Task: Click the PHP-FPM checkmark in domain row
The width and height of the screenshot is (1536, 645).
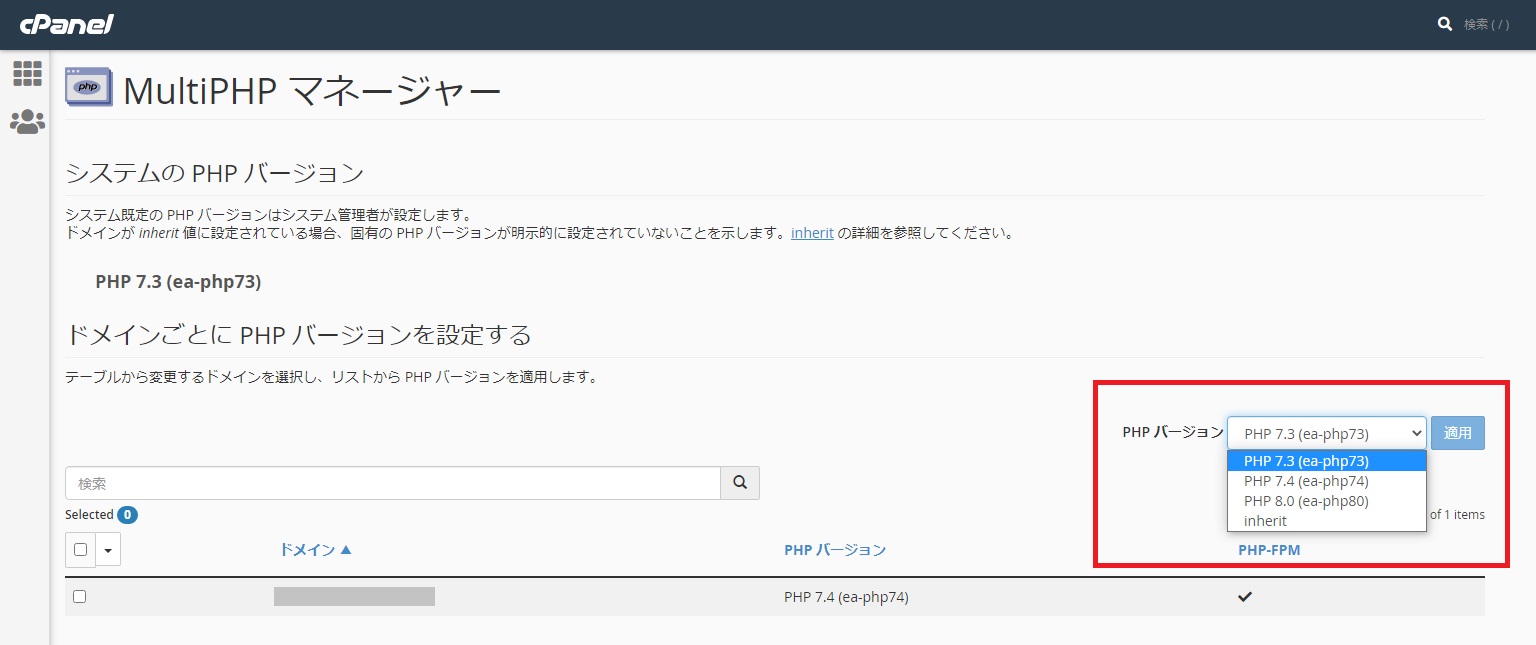Action: 1245,597
